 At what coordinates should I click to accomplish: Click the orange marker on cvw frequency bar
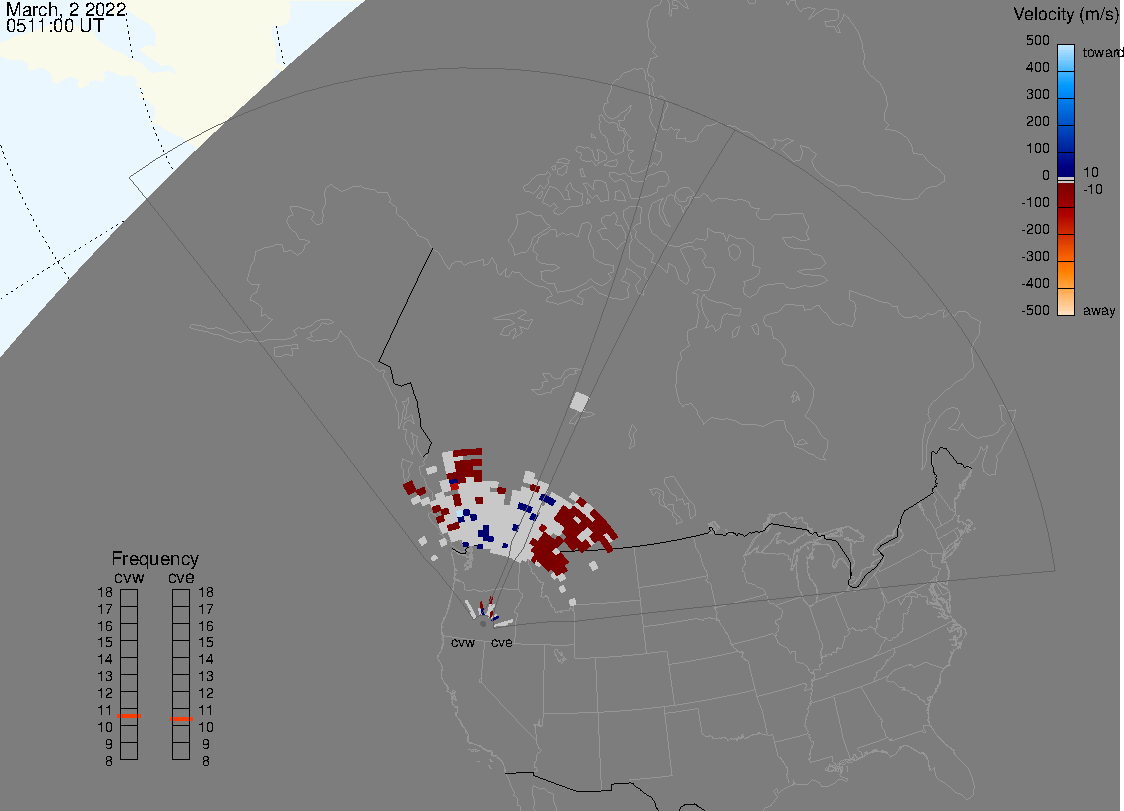click(129, 716)
